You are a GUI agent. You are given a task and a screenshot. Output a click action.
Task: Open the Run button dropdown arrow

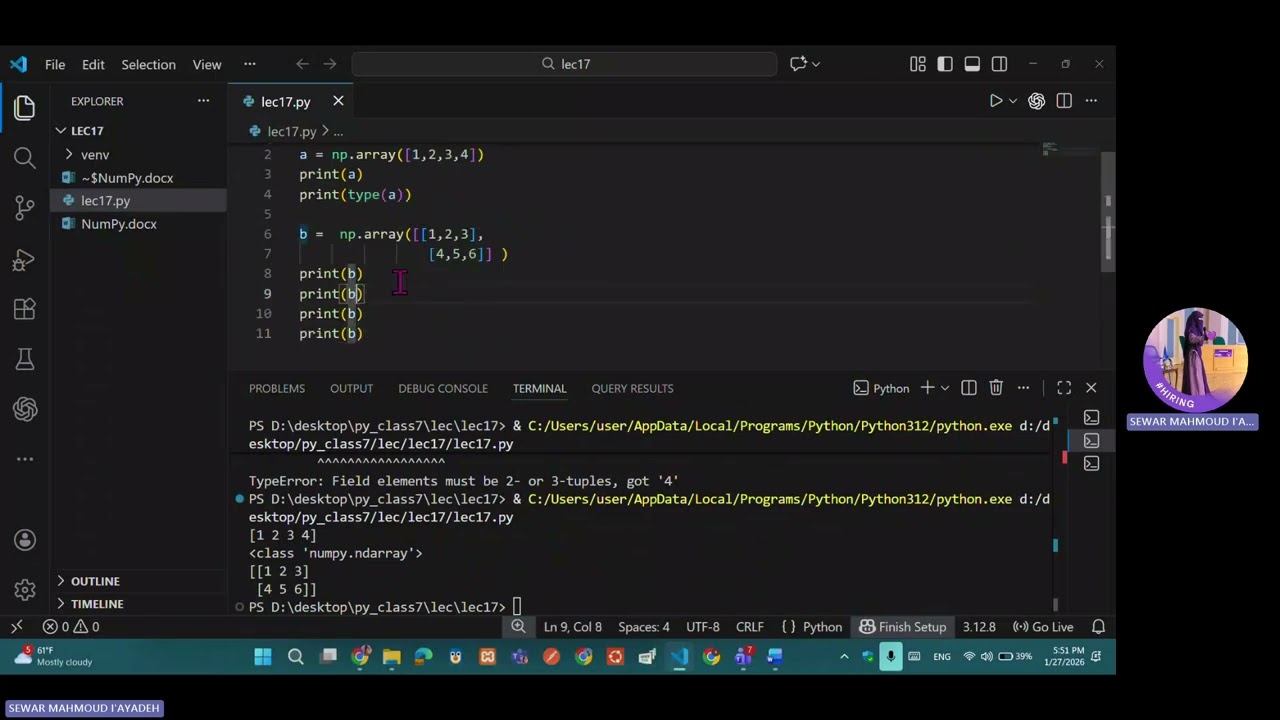[1012, 101]
